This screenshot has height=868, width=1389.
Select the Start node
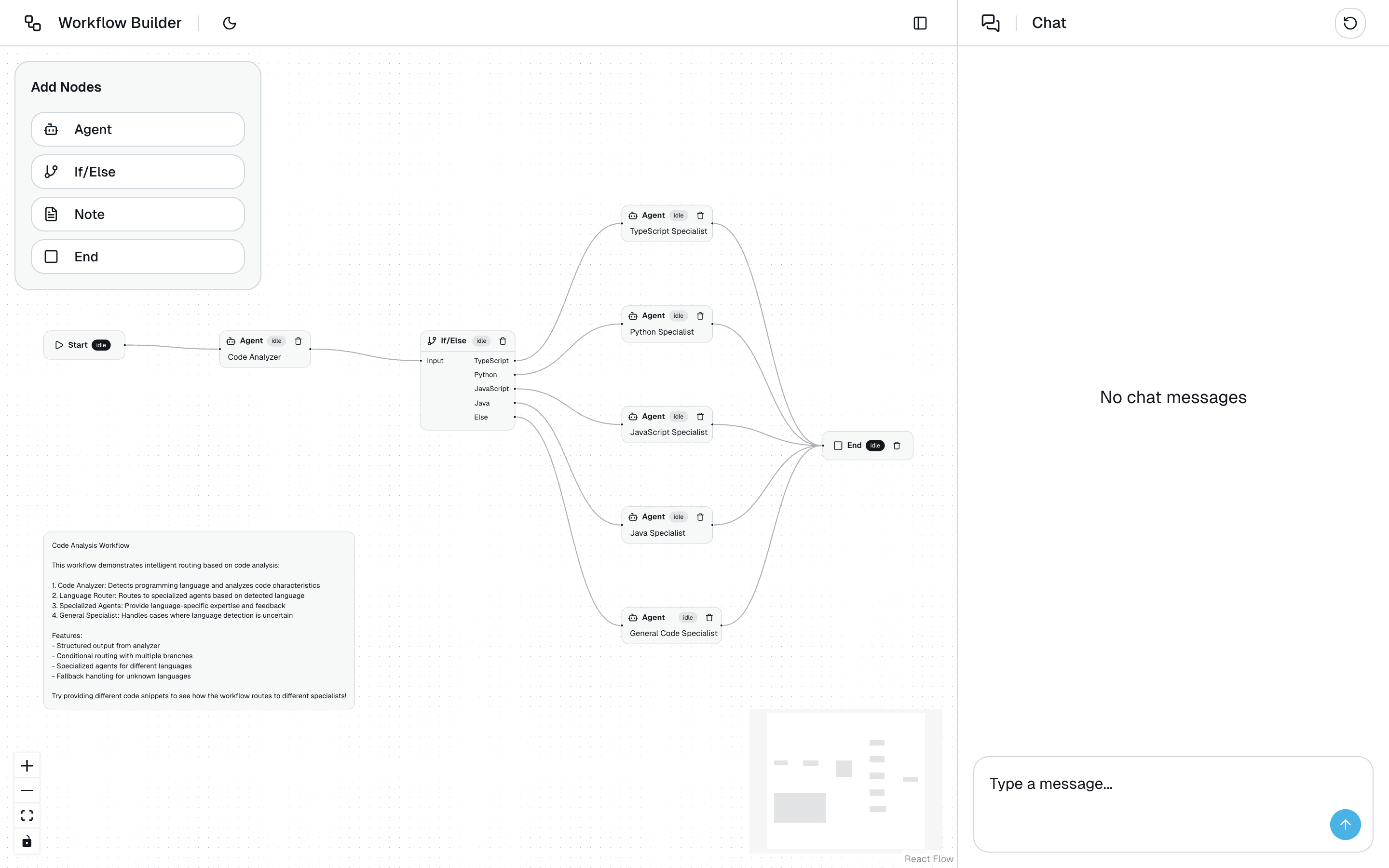click(x=78, y=345)
